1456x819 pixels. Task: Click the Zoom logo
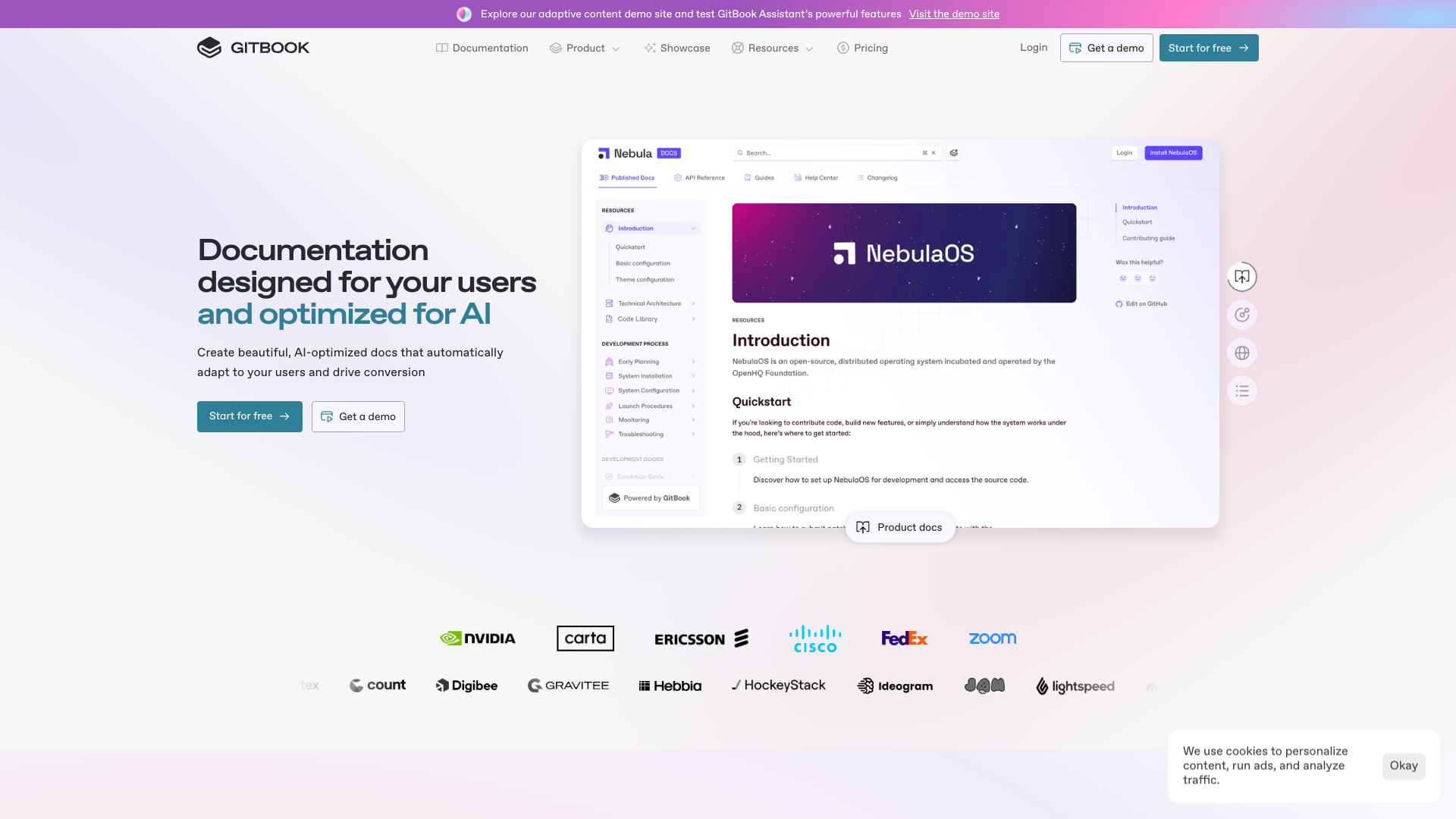click(x=992, y=639)
